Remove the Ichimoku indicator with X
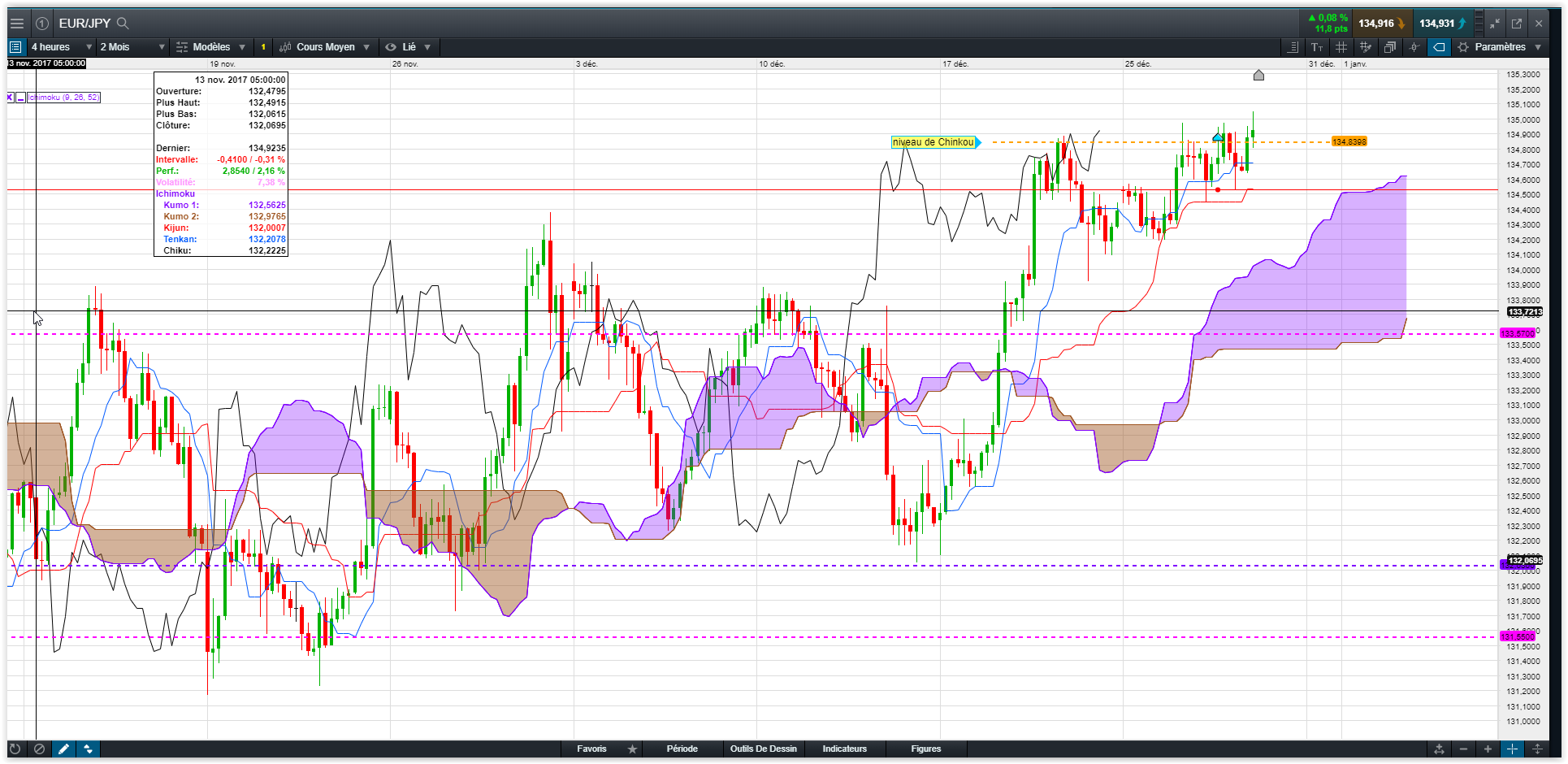 (x=10, y=98)
